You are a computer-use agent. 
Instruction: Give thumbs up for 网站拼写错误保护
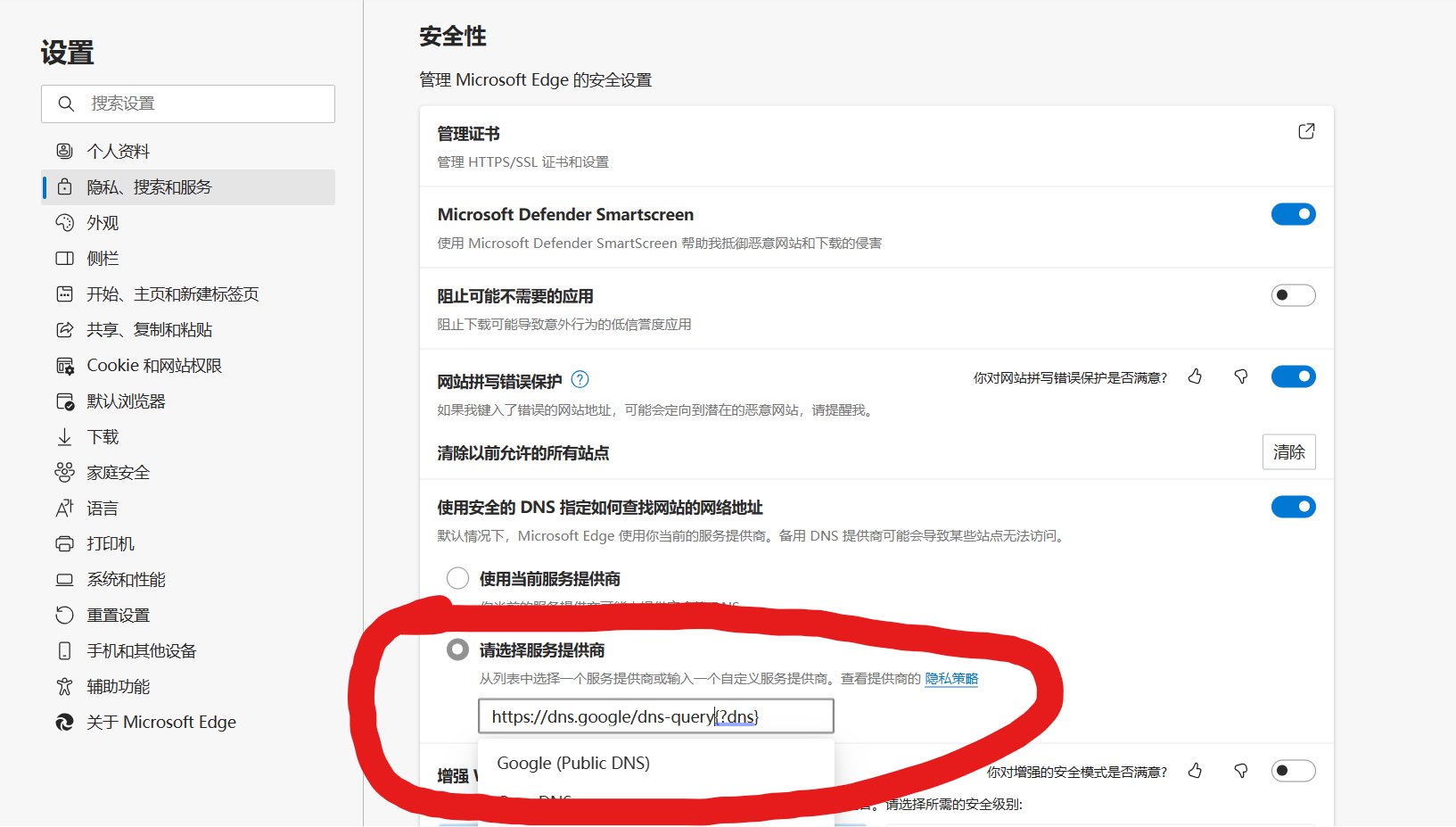point(1195,376)
